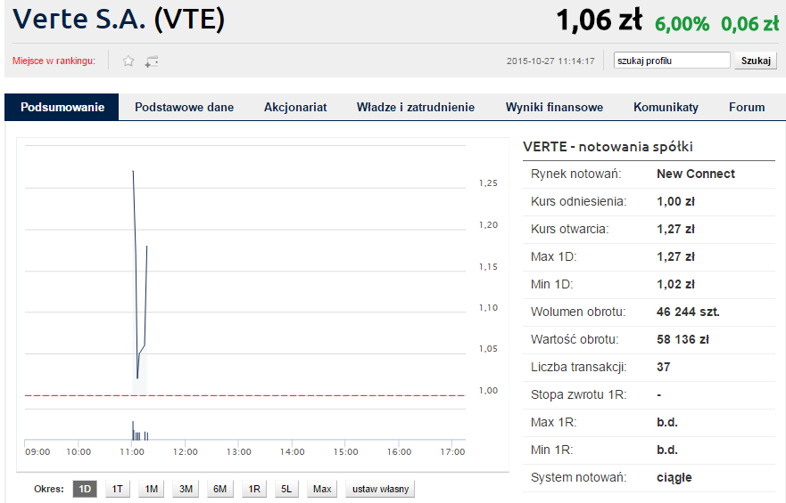Viewport: 786px width, 503px height.
Task: Select the 1T chart period
Action: [x=117, y=488]
